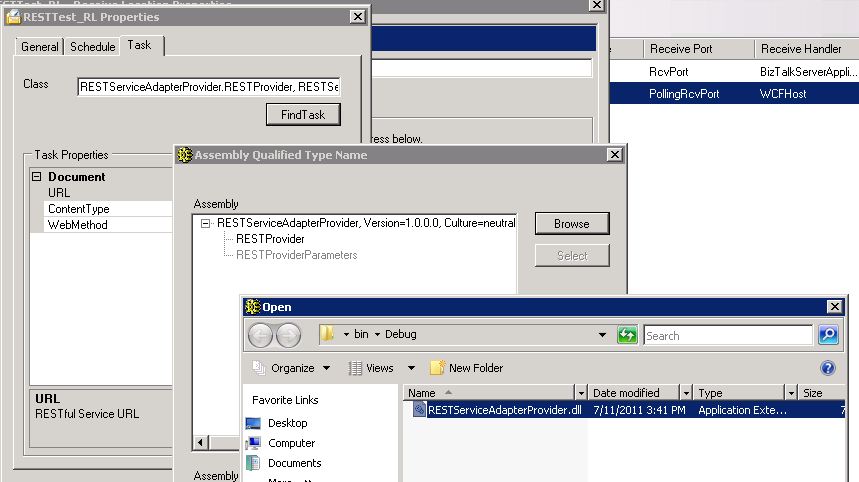This screenshot has width=859, height=482.
Task: Click the bin folder in address path
Action: 361,334
